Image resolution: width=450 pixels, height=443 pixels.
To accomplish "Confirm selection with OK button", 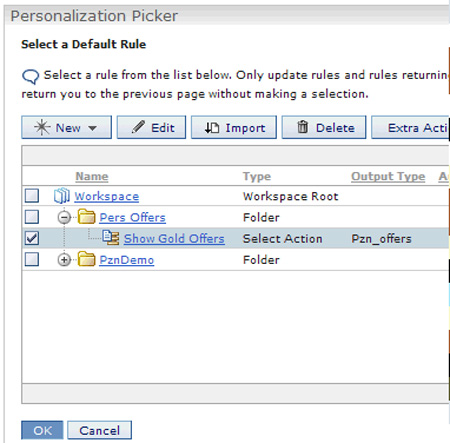I will click(x=42, y=430).
